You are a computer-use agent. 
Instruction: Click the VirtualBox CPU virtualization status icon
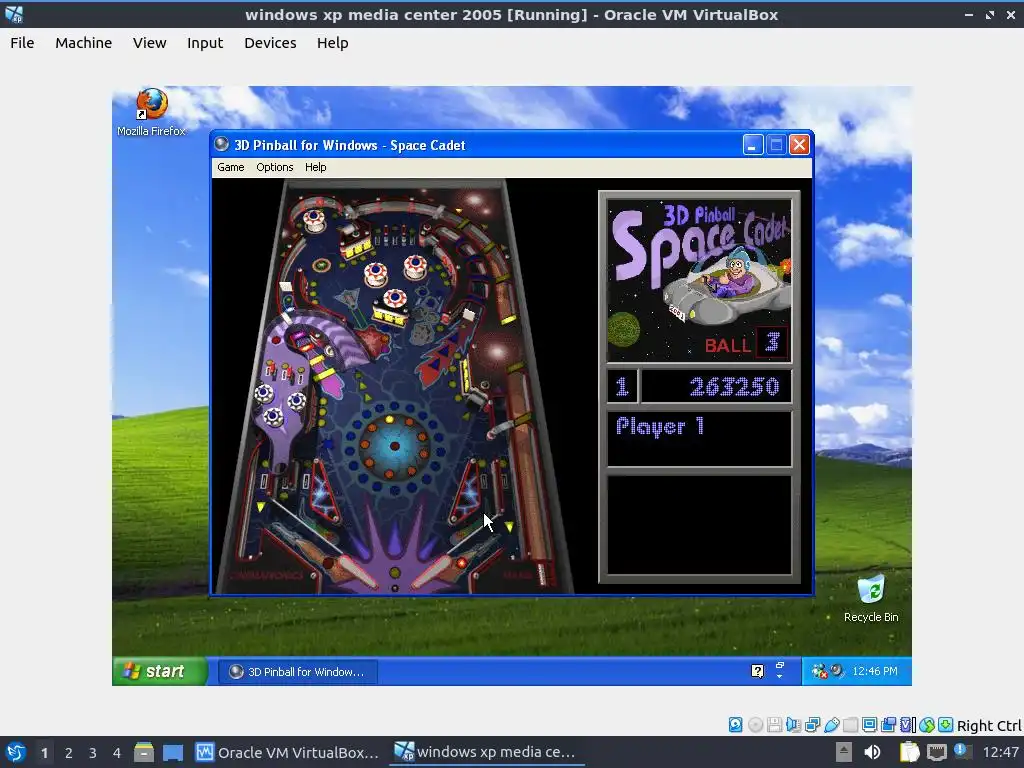coord(908,725)
